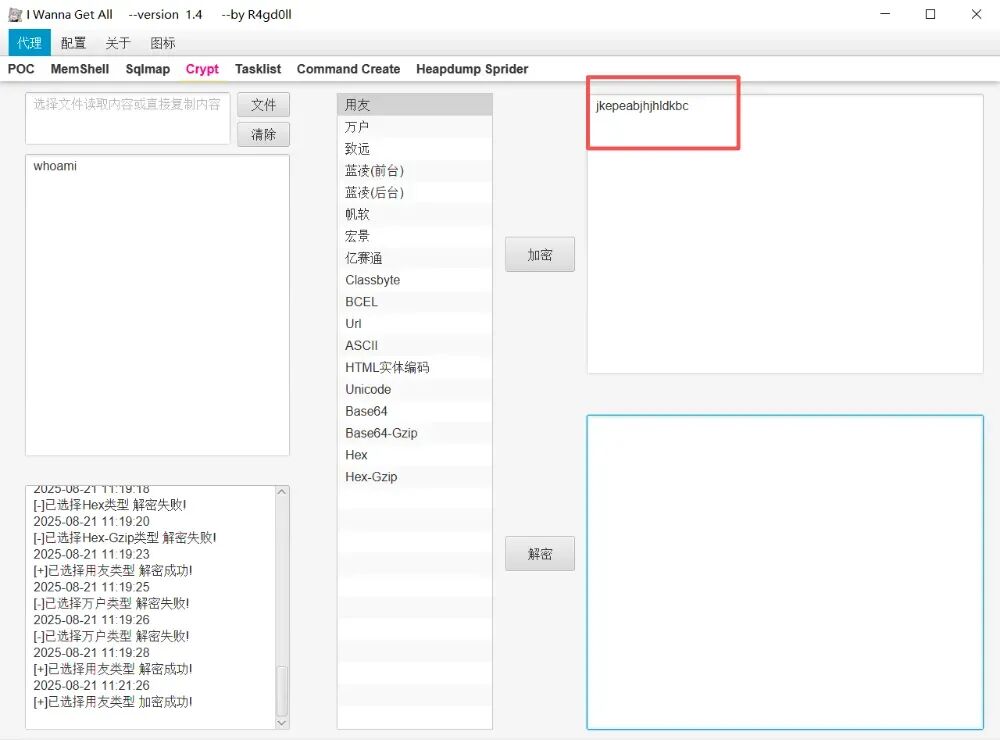Choose Base64 from the type list
Image resolution: width=1000 pixels, height=740 pixels.
[x=366, y=411]
